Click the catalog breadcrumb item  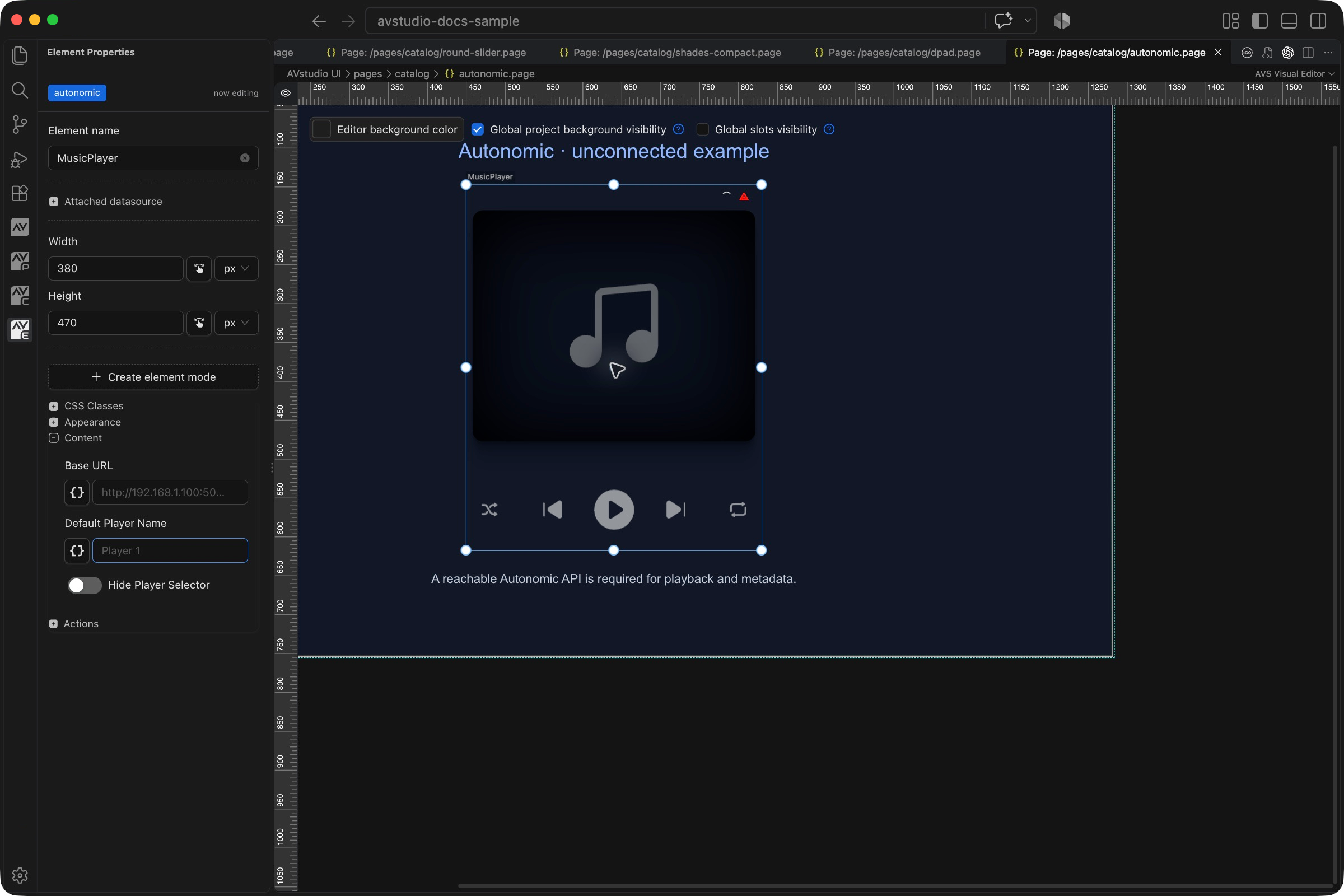pyautogui.click(x=412, y=74)
